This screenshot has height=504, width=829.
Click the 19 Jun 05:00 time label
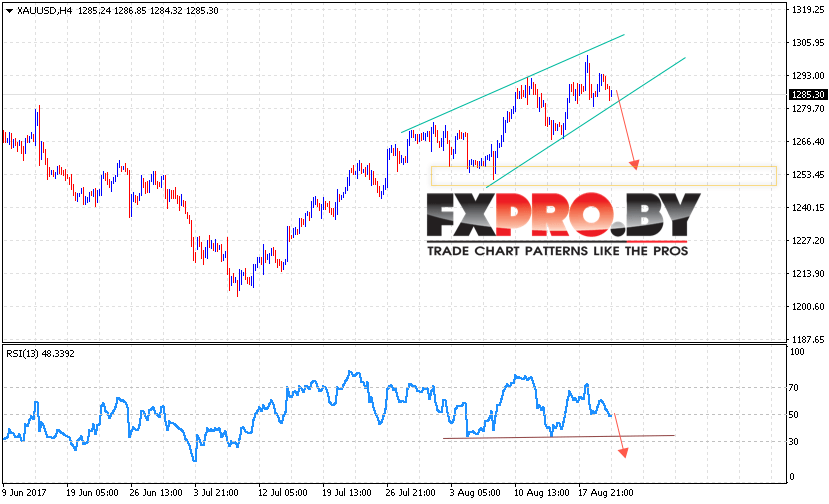(92, 492)
